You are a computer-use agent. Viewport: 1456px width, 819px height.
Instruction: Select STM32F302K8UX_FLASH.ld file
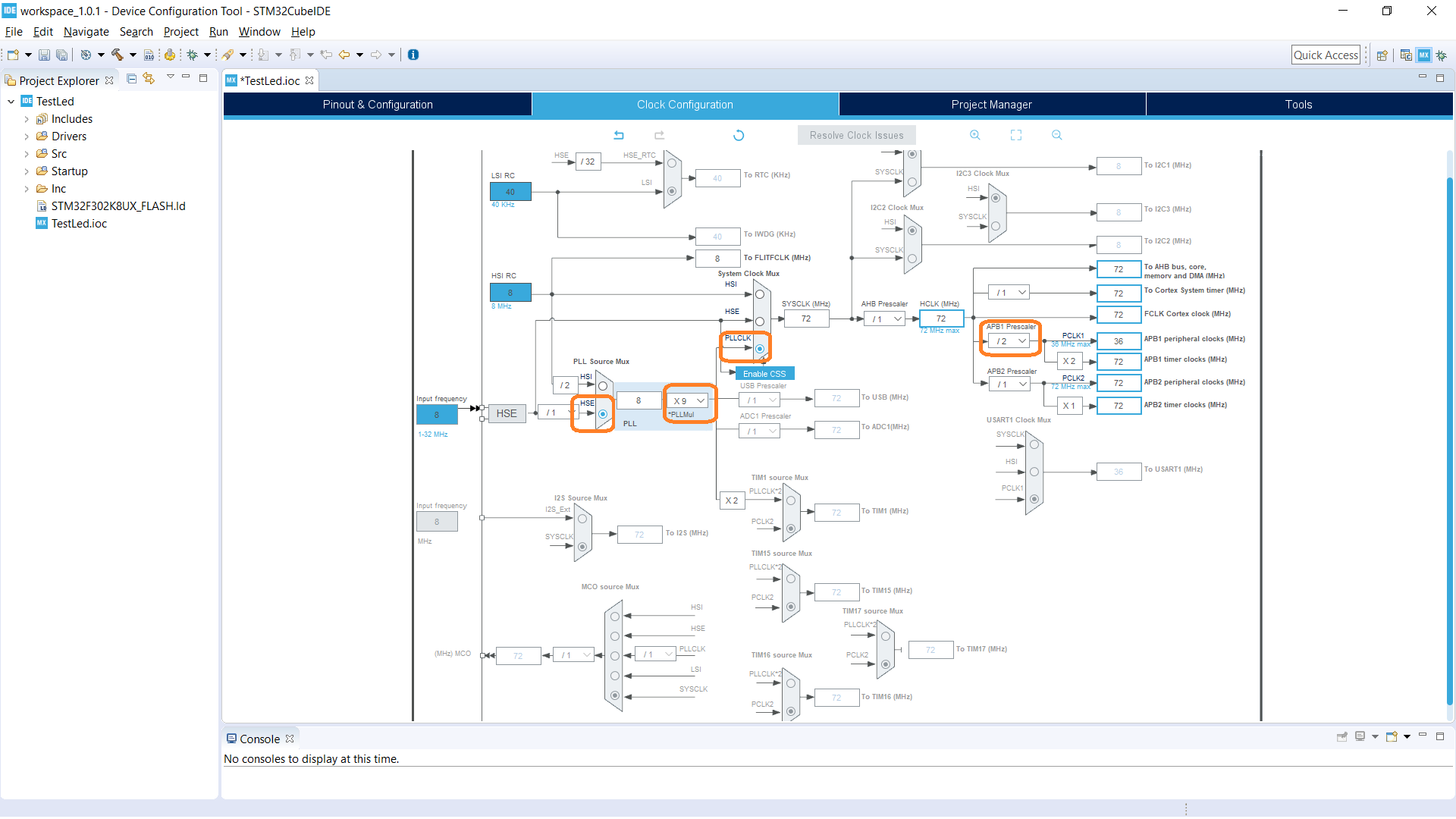pyautogui.click(x=118, y=206)
